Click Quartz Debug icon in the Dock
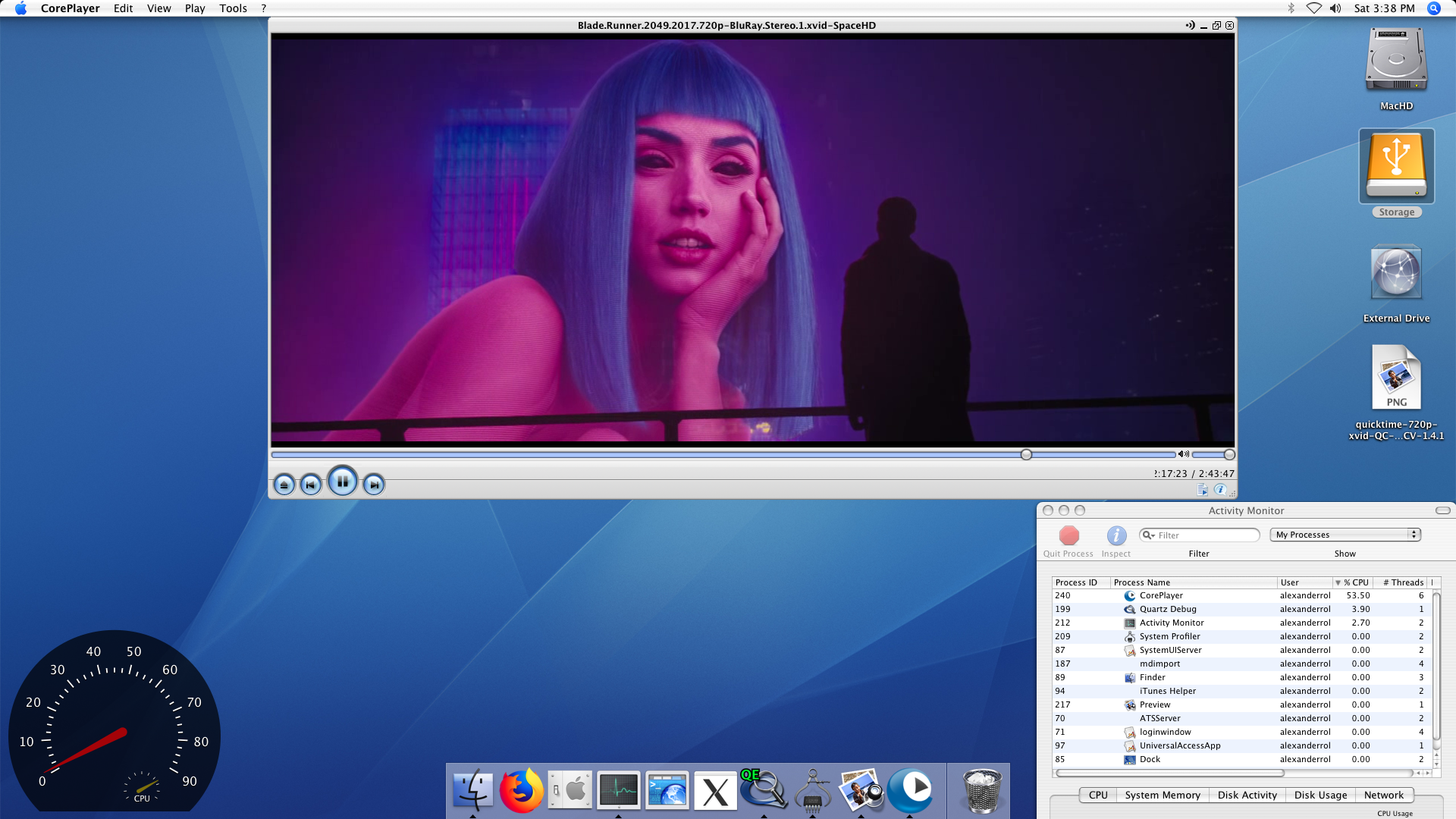The height and width of the screenshot is (819, 1456). [x=763, y=789]
